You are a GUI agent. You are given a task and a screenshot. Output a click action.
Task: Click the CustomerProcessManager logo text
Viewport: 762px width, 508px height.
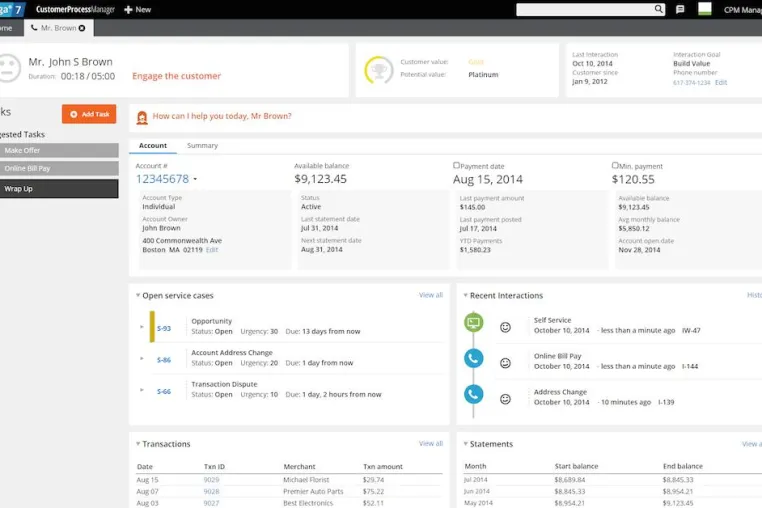pyautogui.click(x=75, y=10)
